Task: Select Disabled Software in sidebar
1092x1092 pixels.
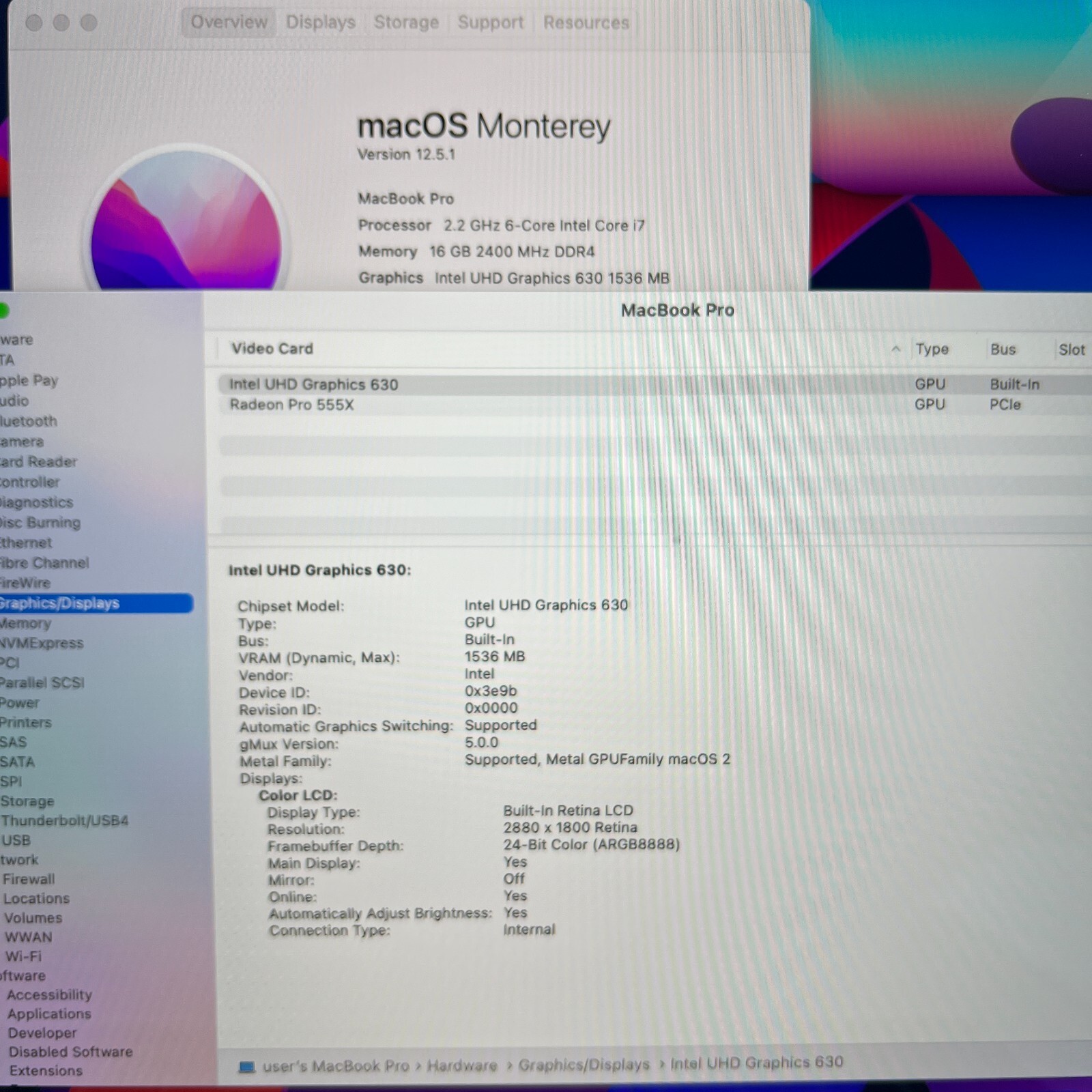Action: click(71, 1052)
